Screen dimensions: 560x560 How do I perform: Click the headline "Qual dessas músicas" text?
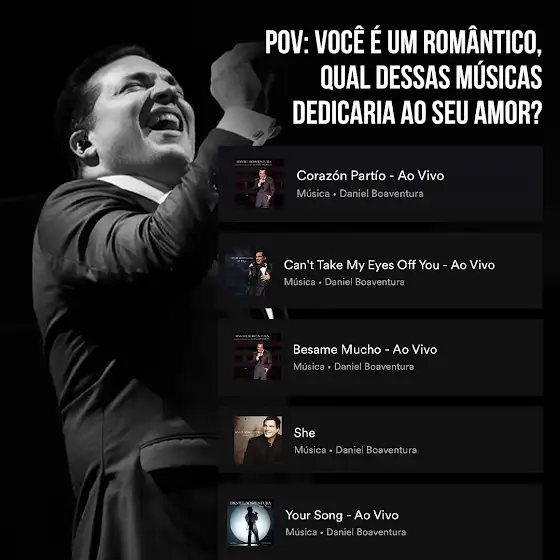click(431, 78)
